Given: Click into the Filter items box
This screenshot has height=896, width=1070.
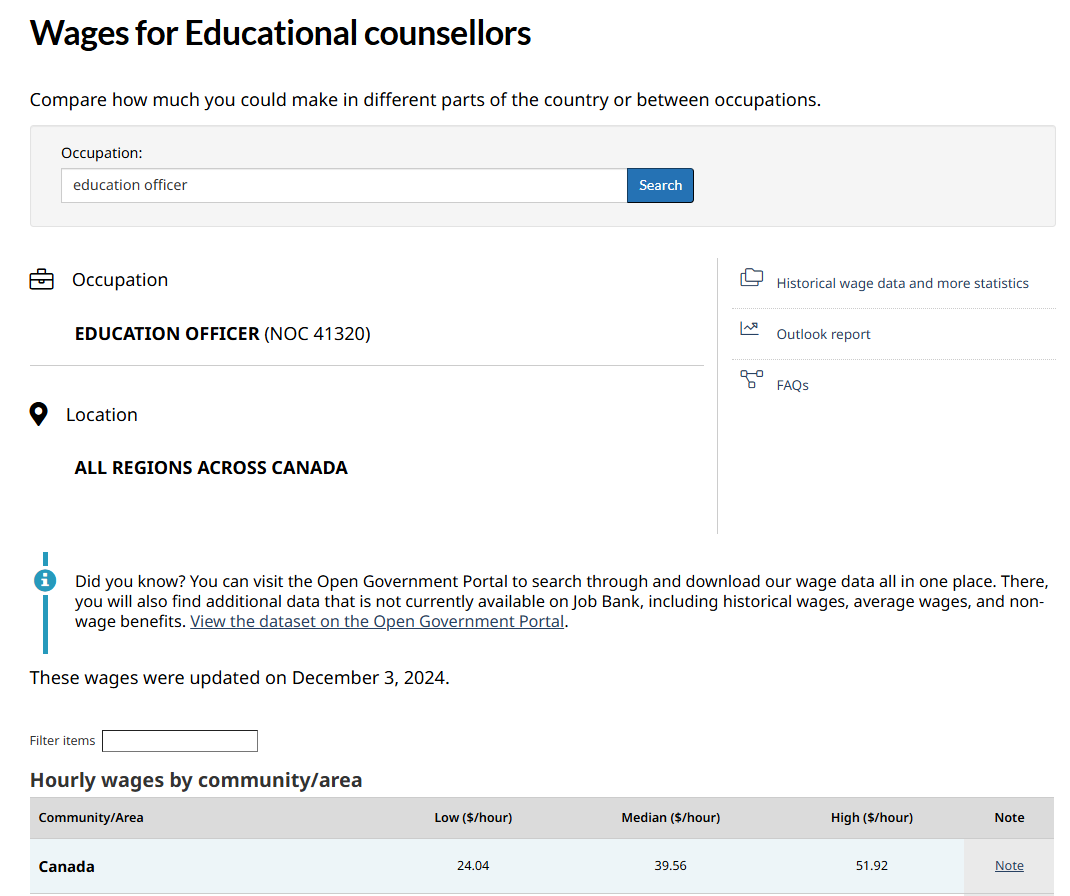Looking at the screenshot, I should coord(180,741).
